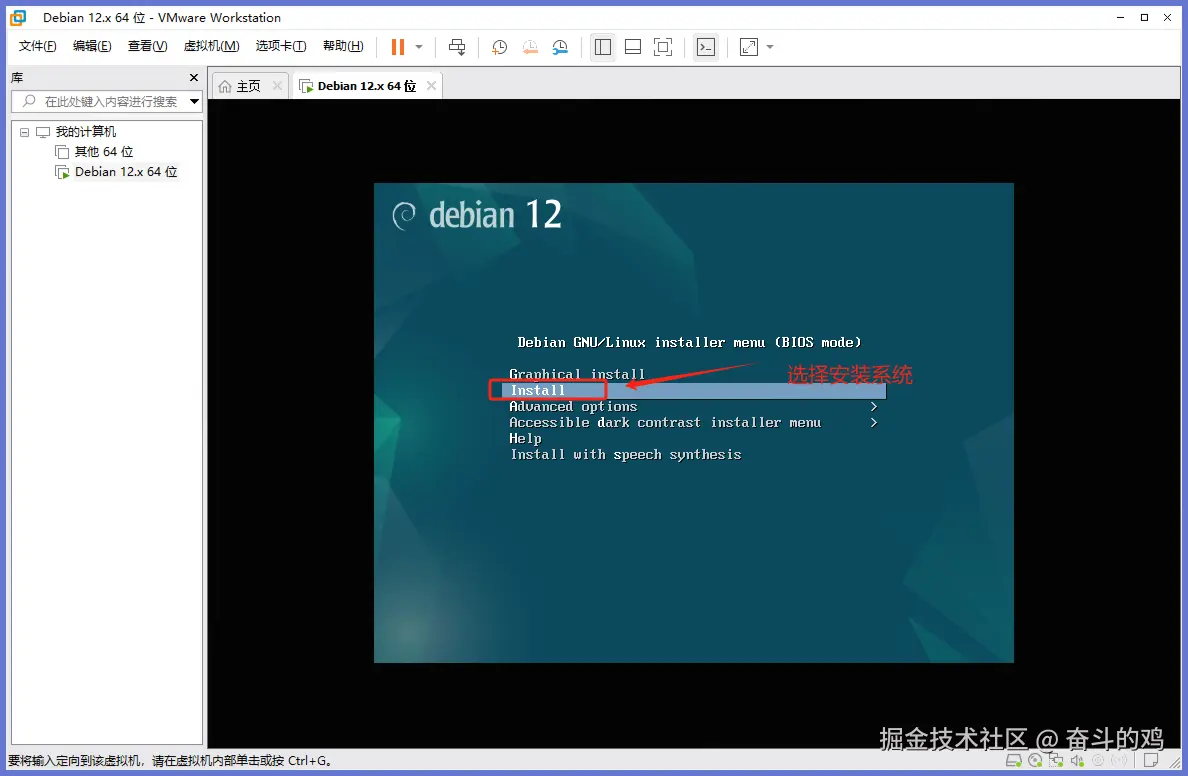
Task: Open the library search filter dropdown
Action: pyautogui.click(x=195, y=101)
